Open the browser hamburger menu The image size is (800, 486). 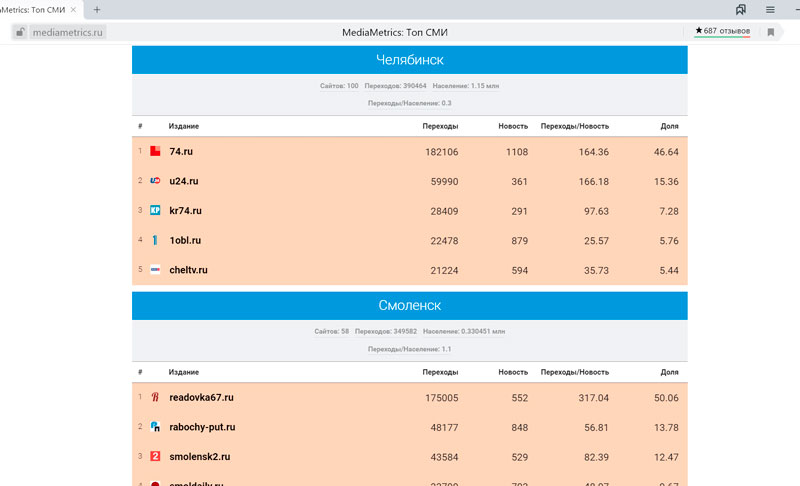click(x=770, y=9)
